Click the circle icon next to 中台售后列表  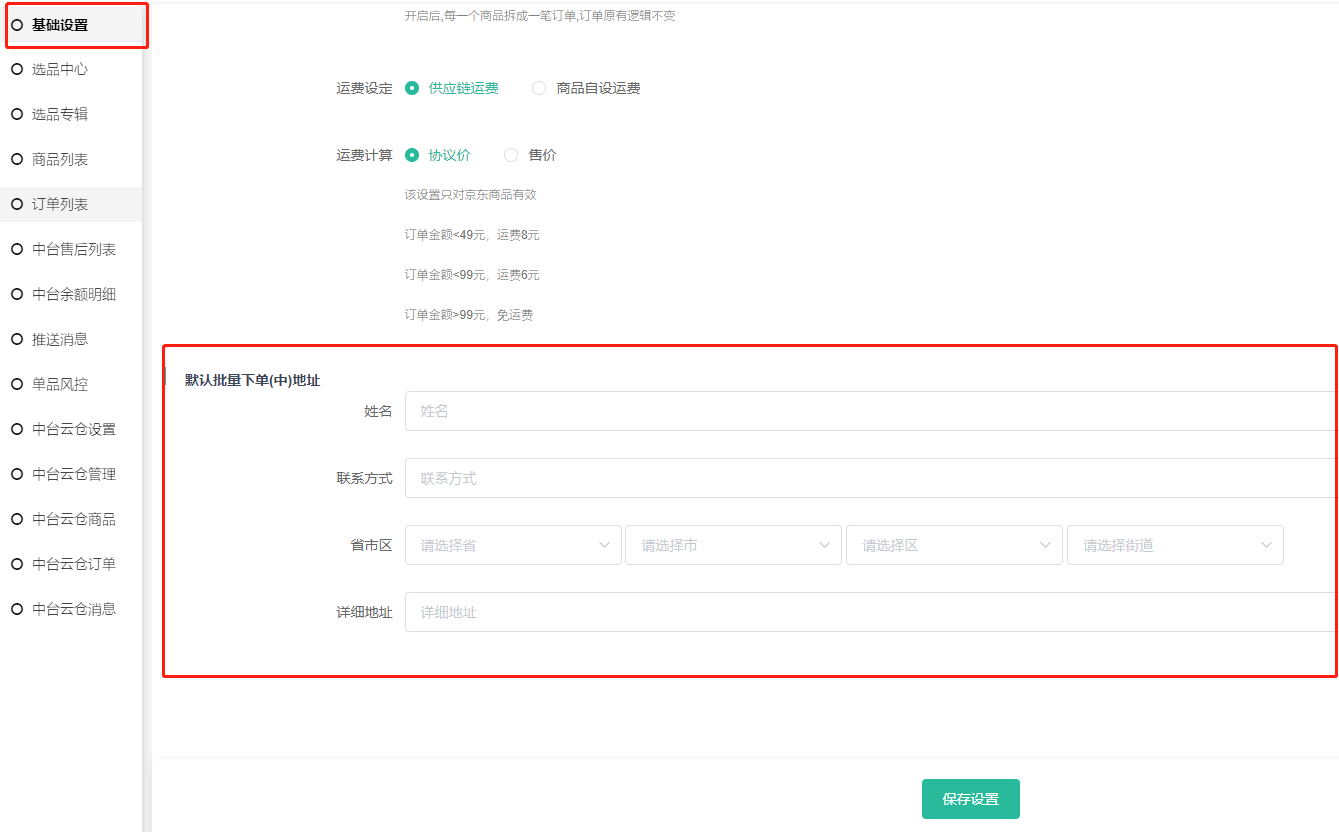(17, 249)
